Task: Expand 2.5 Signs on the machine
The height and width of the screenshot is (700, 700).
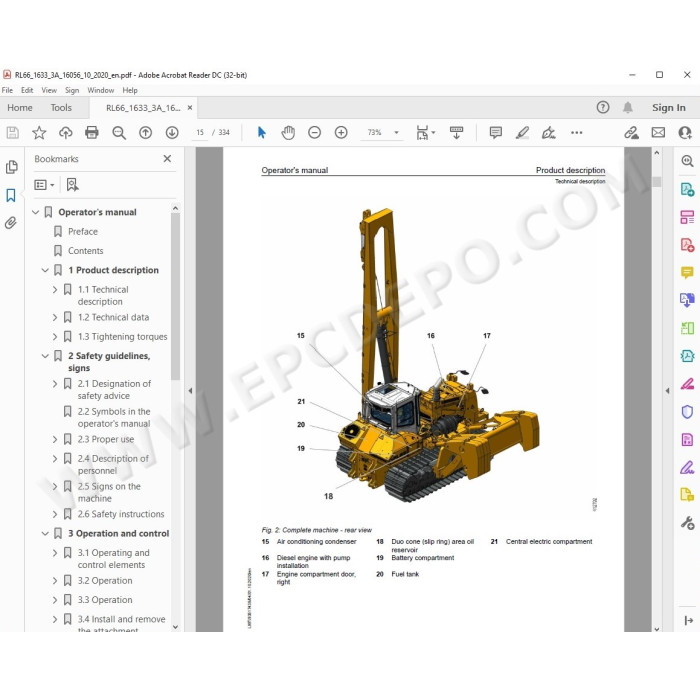Action: pos(55,486)
